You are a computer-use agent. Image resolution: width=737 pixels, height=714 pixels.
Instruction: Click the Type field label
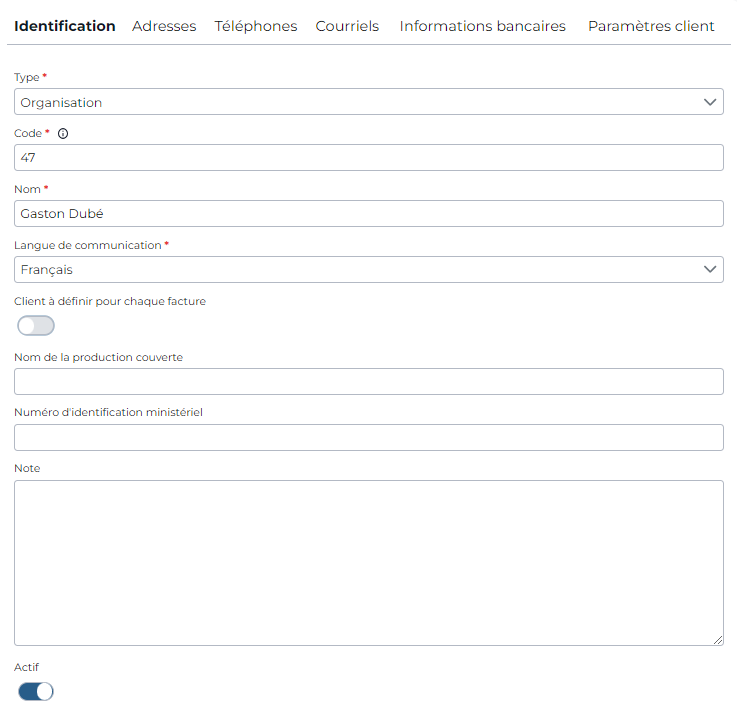click(x=27, y=77)
